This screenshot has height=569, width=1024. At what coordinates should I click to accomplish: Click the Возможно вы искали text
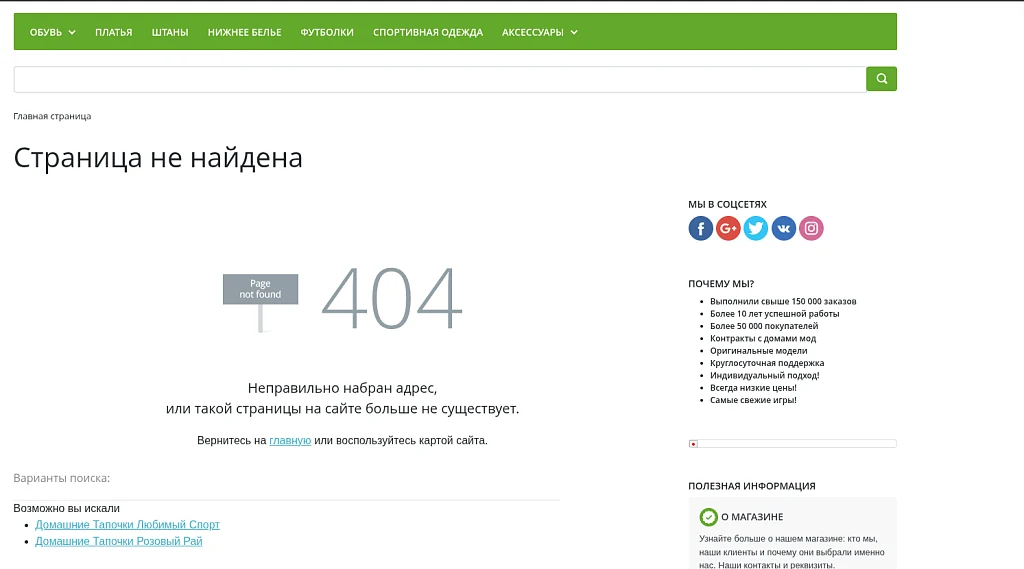(x=67, y=508)
